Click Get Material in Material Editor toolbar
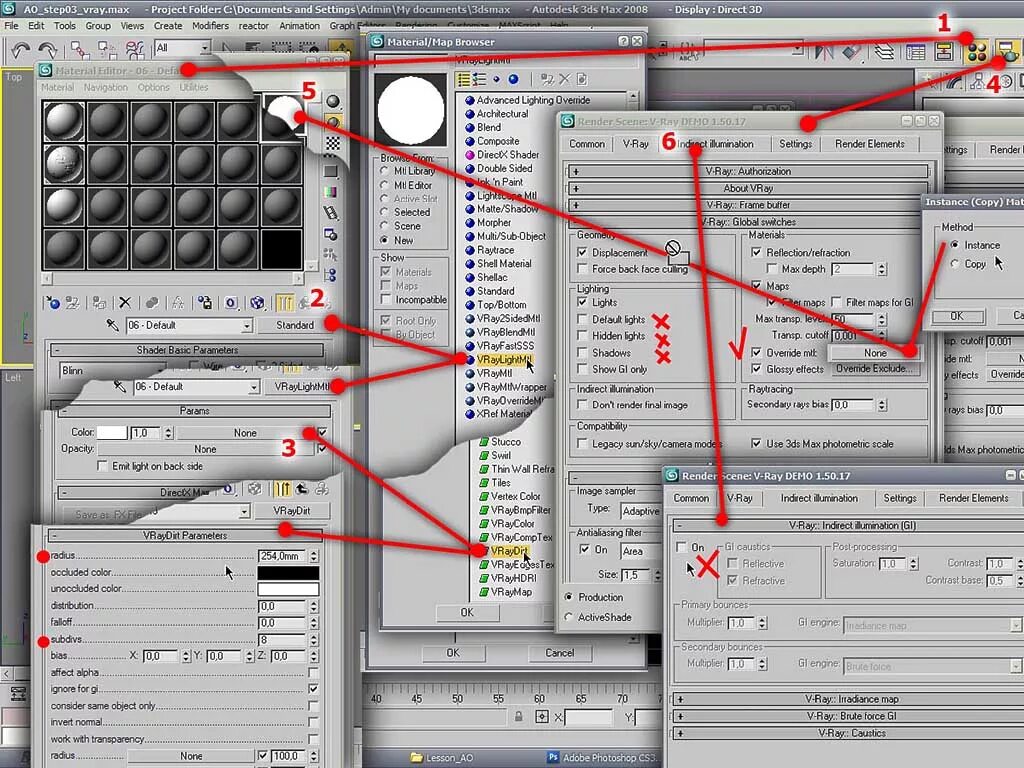The width and height of the screenshot is (1024, 768). (x=52, y=303)
